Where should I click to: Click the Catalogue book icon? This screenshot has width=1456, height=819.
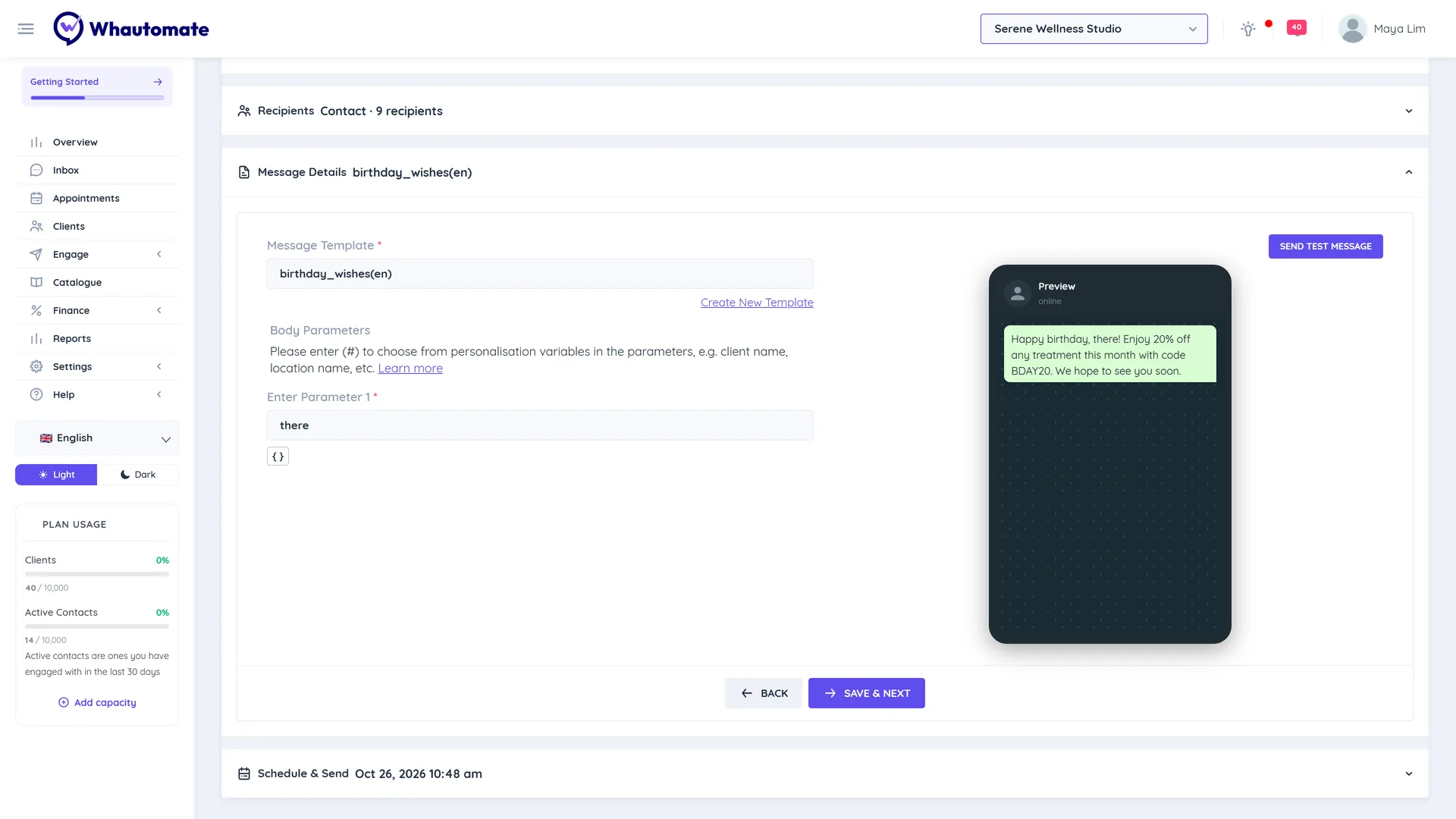36,283
